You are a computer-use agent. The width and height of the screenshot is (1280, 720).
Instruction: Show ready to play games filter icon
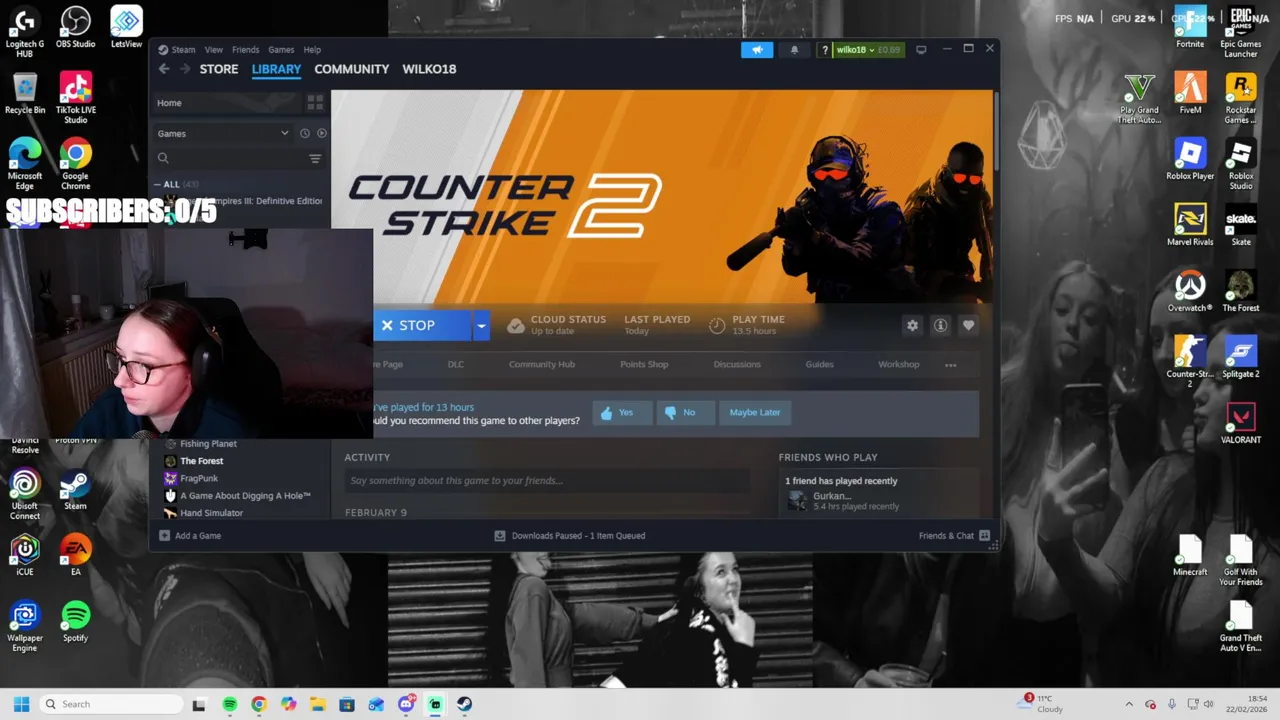322,133
